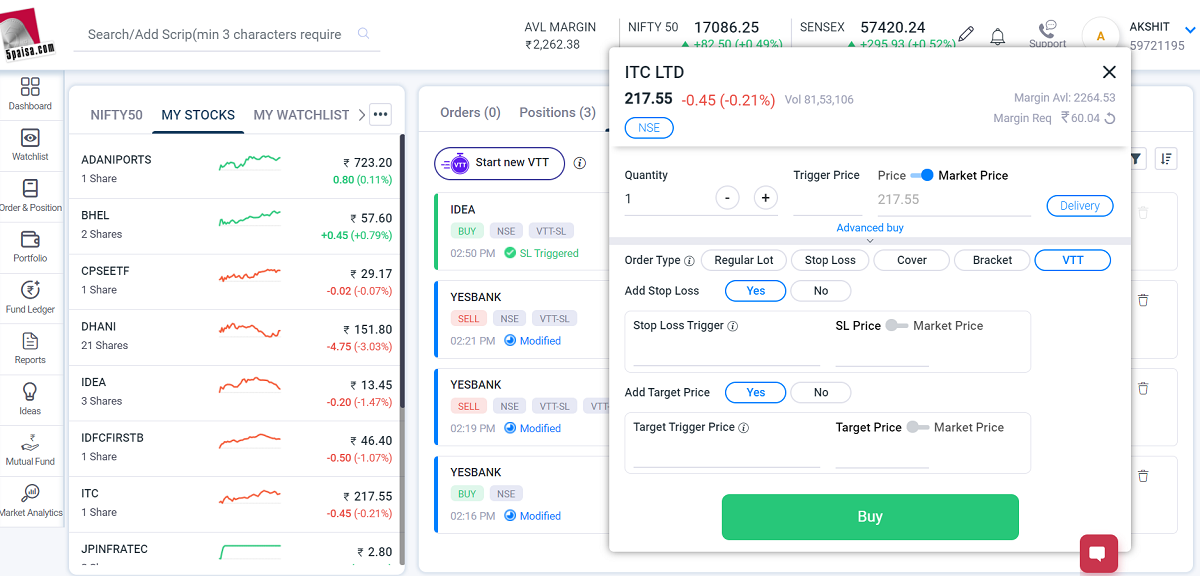Viewport: 1200px width, 576px height.
Task: Choose Cover order type
Action: coord(912,260)
